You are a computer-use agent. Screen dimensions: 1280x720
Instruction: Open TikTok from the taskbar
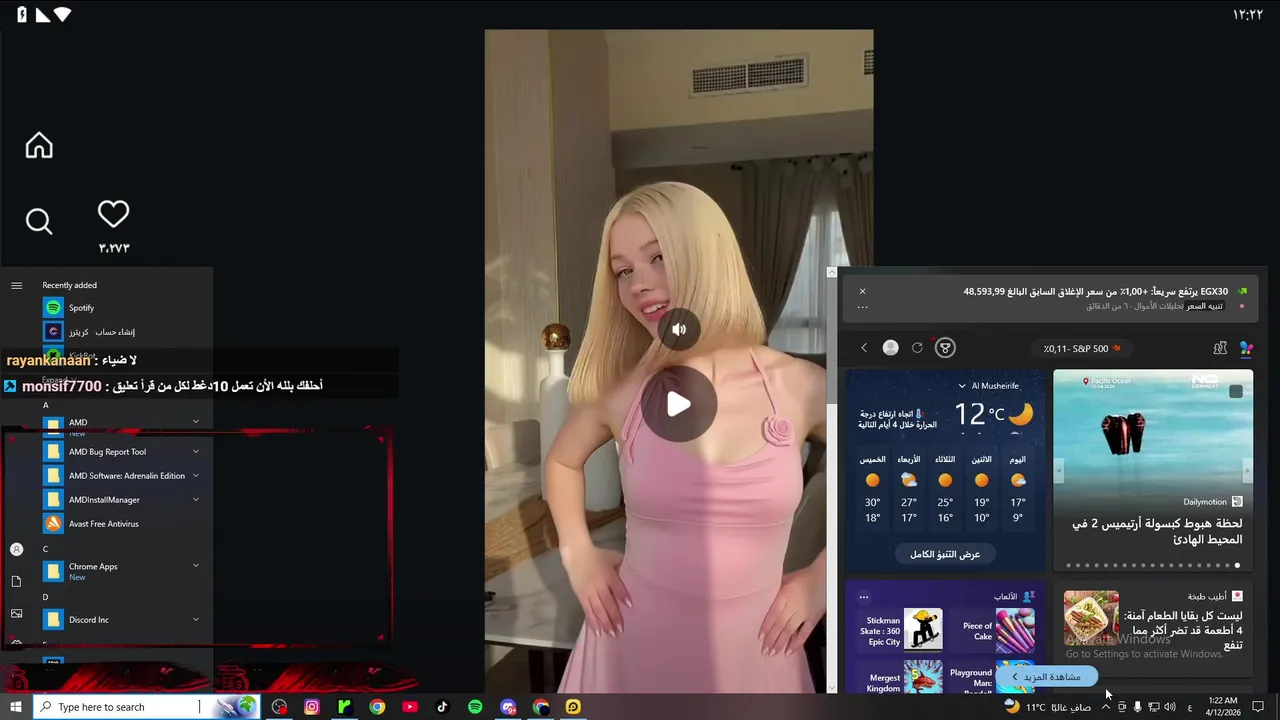[x=442, y=707]
